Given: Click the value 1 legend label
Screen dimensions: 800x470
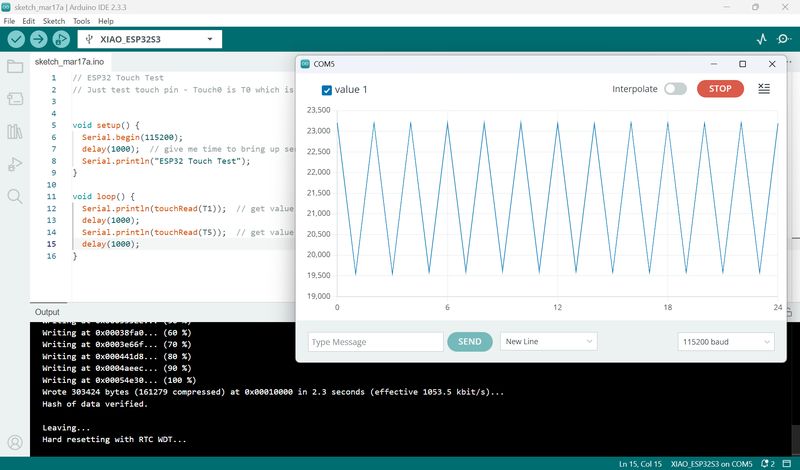Looking at the screenshot, I should pyautogui.click(x=351, y=90).
